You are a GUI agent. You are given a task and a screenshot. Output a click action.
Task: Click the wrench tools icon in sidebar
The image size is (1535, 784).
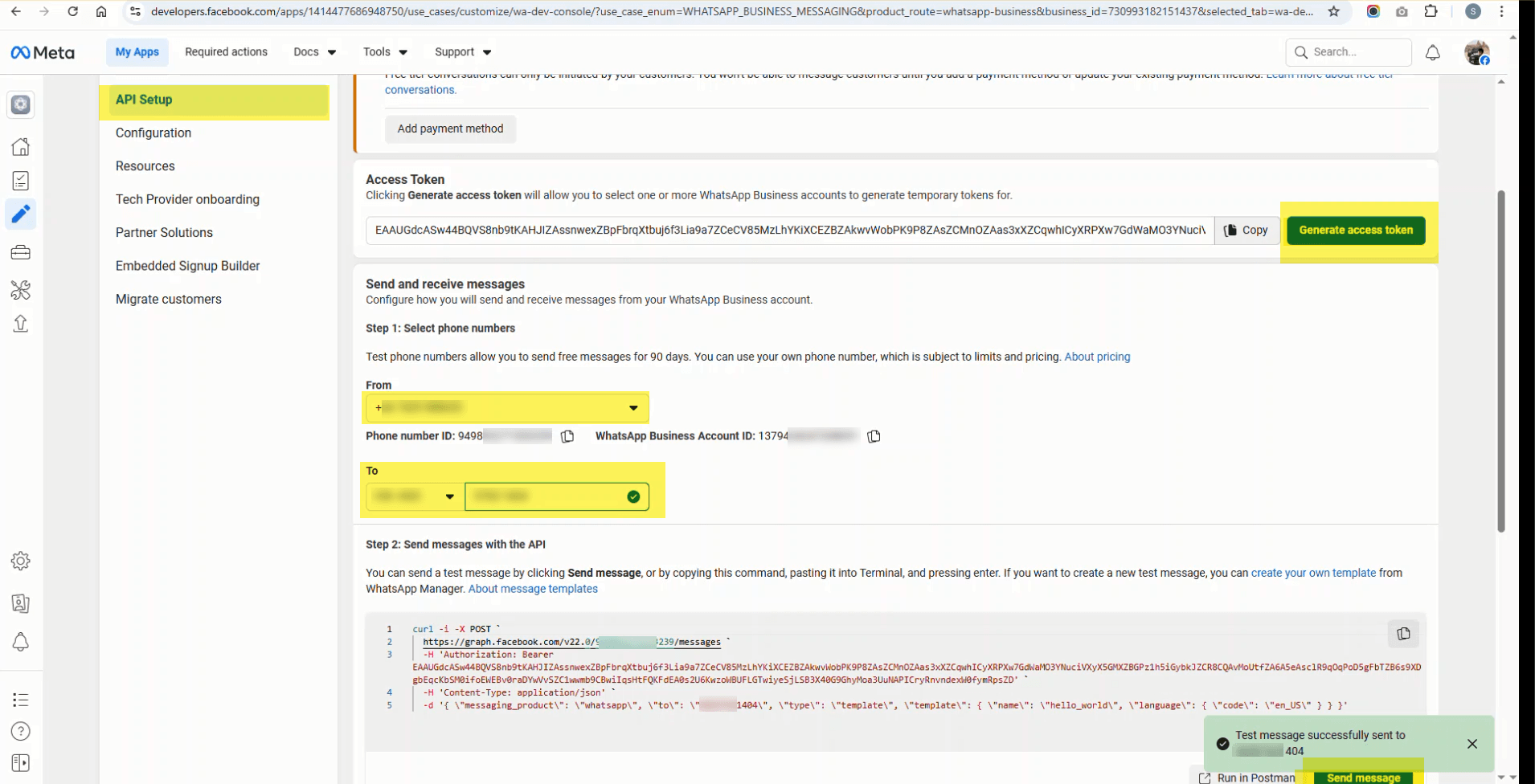21,291
